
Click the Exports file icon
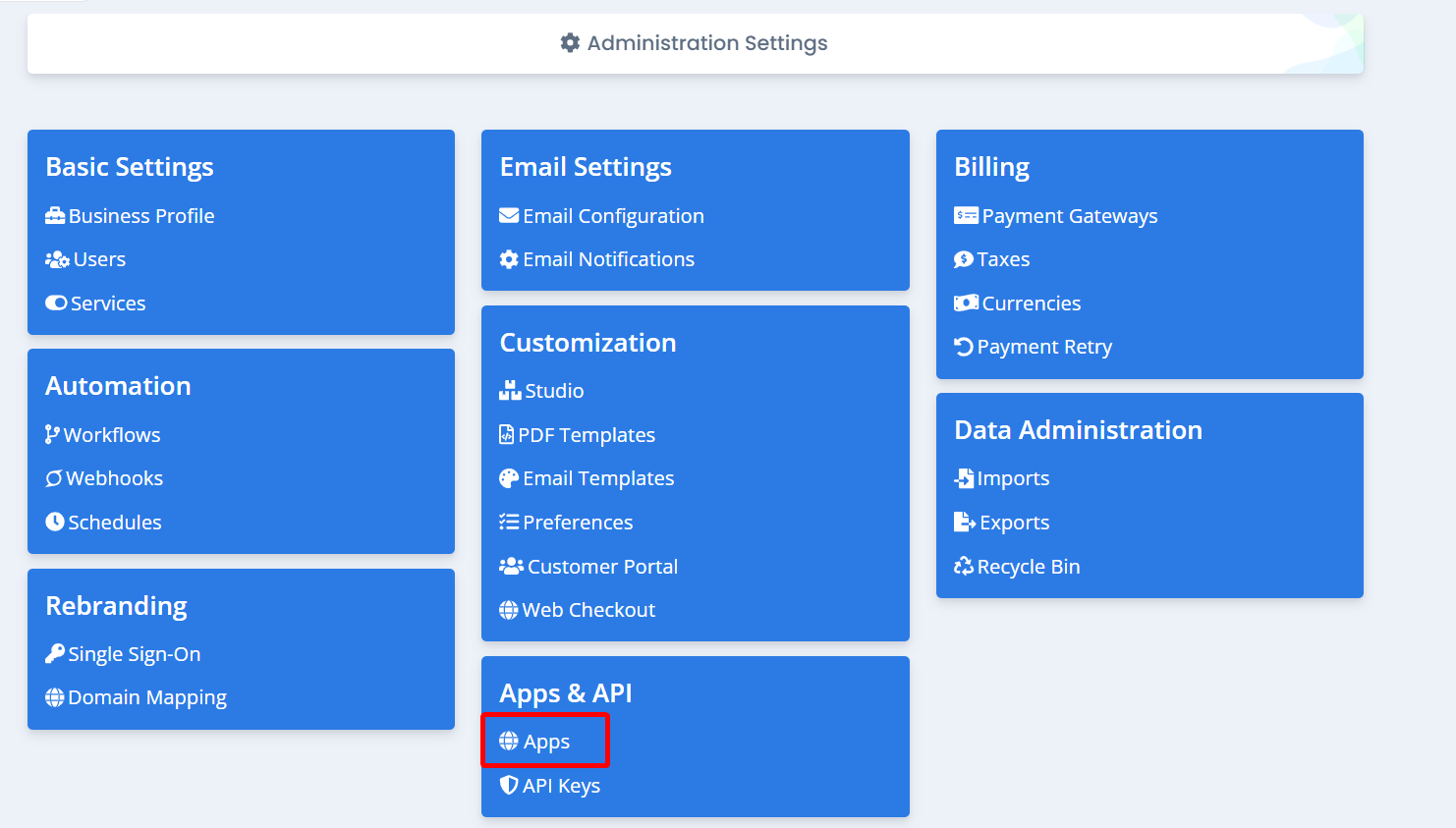point(965,522)
